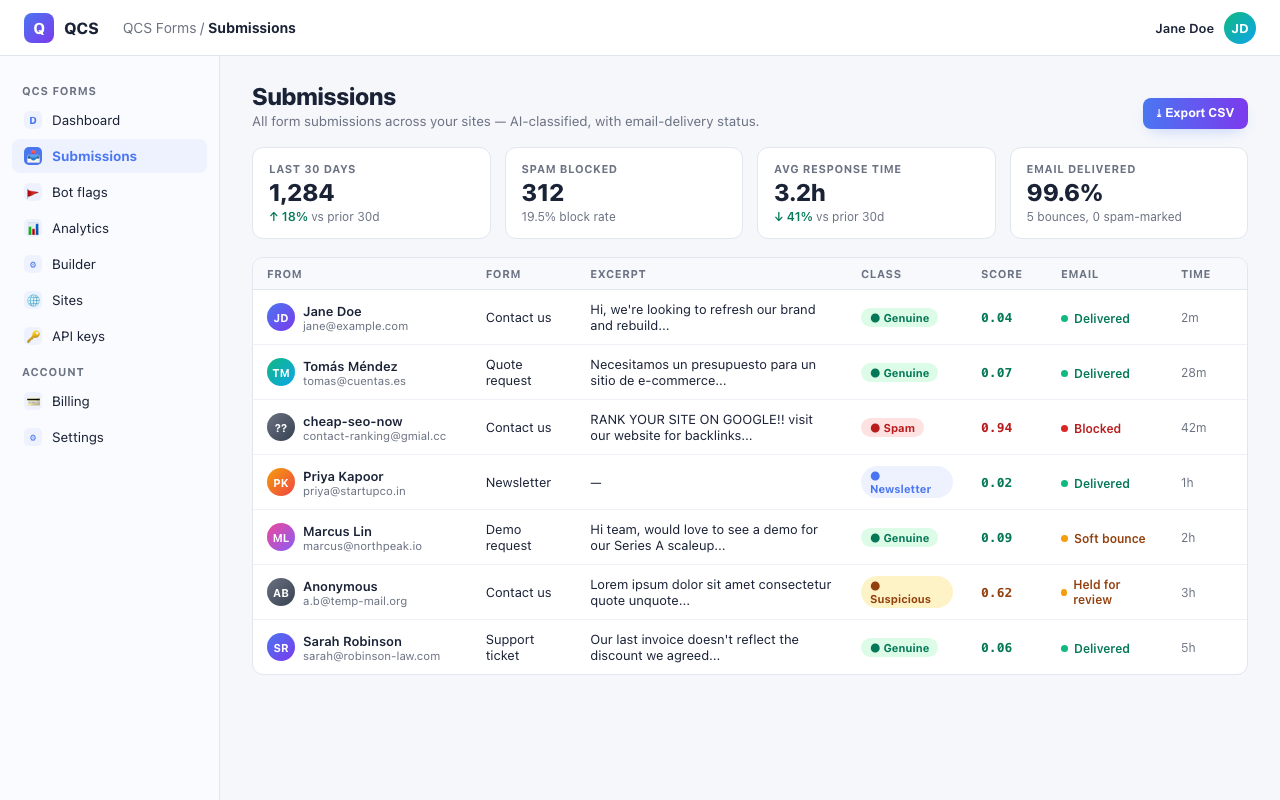Click the Builder gear icon
This screenshot has width=1280, height=800.
point(33,264)
